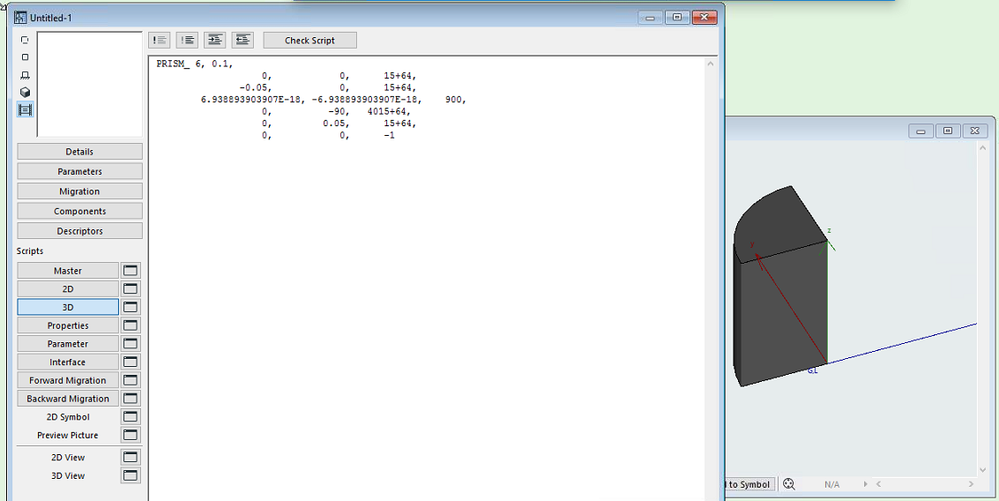Minimize the 3D view window
This screenshot has width=999, height=501.
click(921, 131)
